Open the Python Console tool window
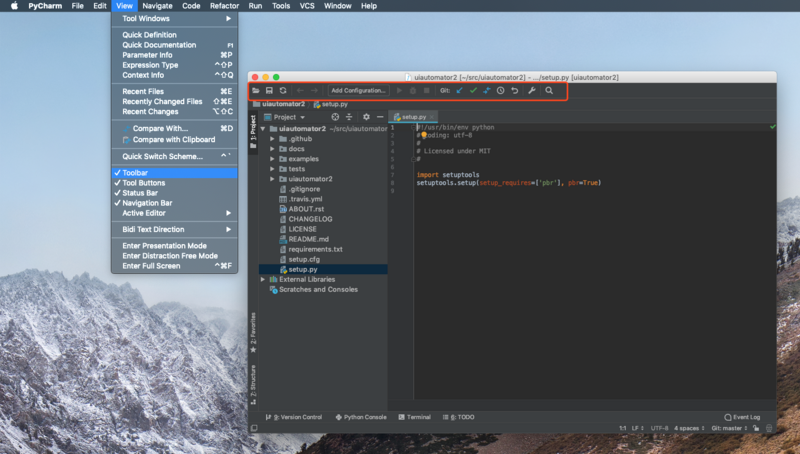Viewport: 800px width, 454px height. pyautogui.click(x=361, y=417)
